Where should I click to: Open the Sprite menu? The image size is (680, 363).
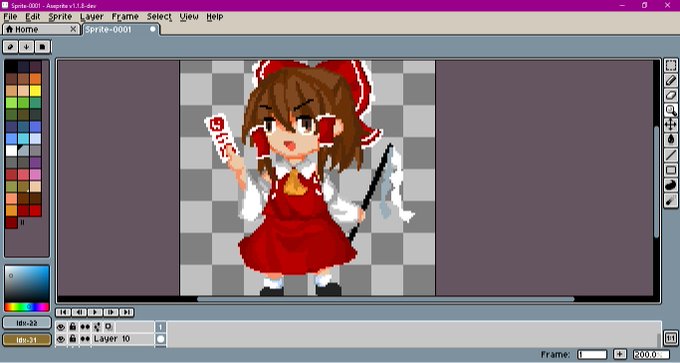click(x=60, y=16)
